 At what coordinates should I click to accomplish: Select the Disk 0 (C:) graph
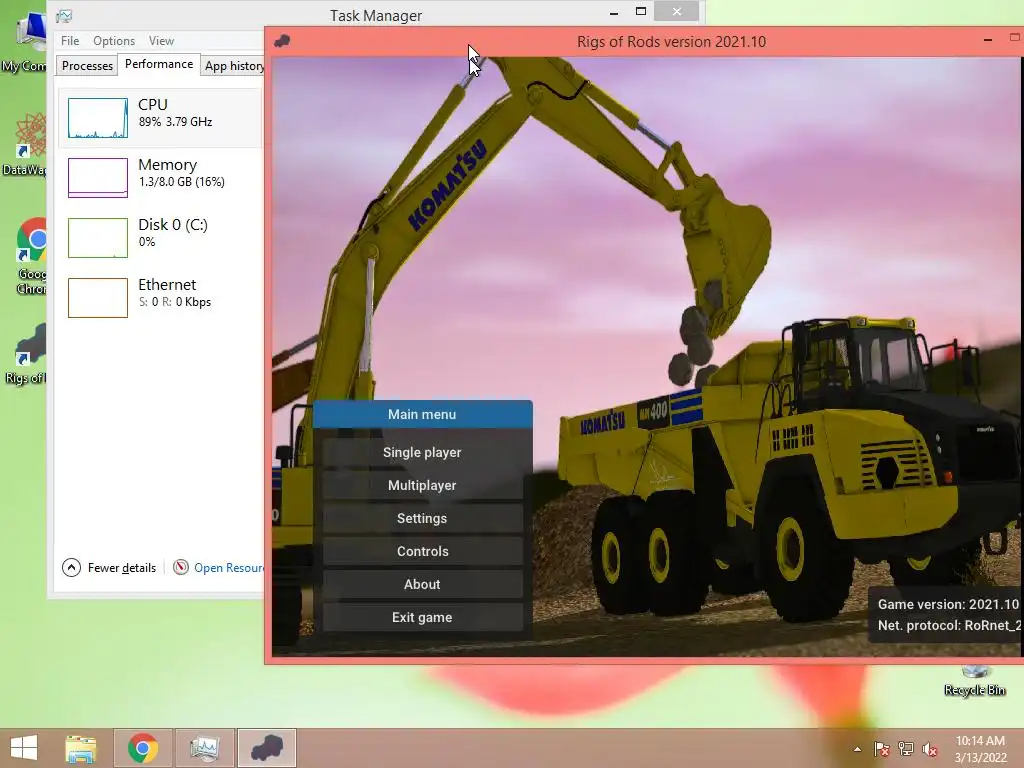[160, 237]
